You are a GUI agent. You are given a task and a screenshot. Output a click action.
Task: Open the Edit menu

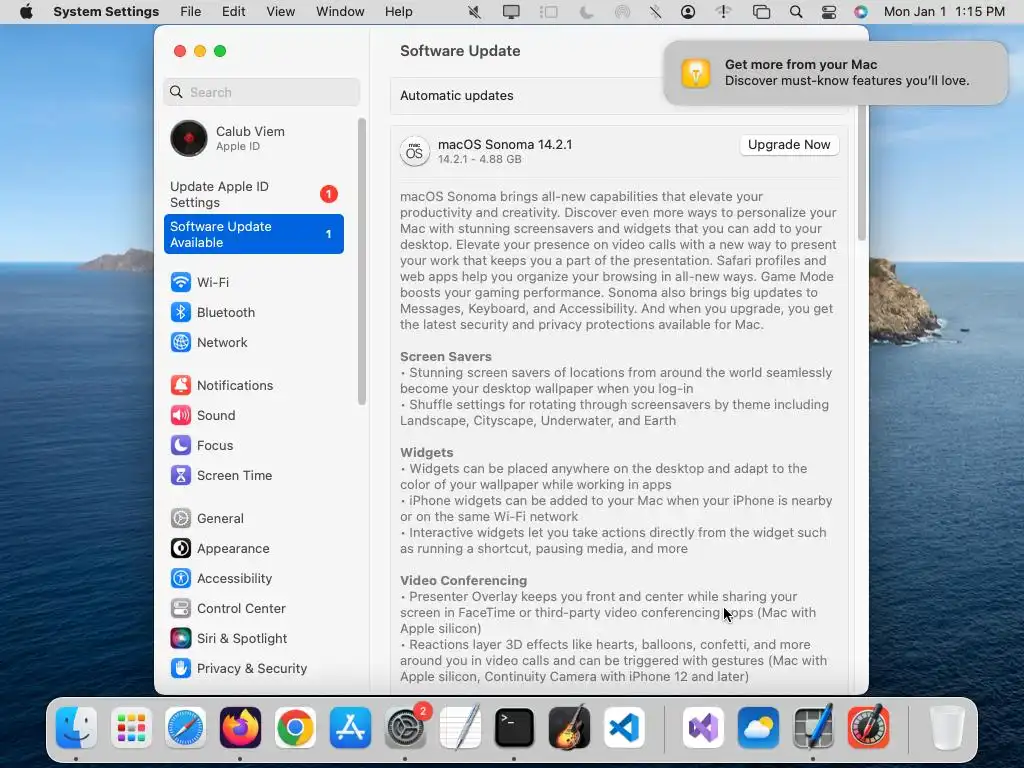(234, 12)
